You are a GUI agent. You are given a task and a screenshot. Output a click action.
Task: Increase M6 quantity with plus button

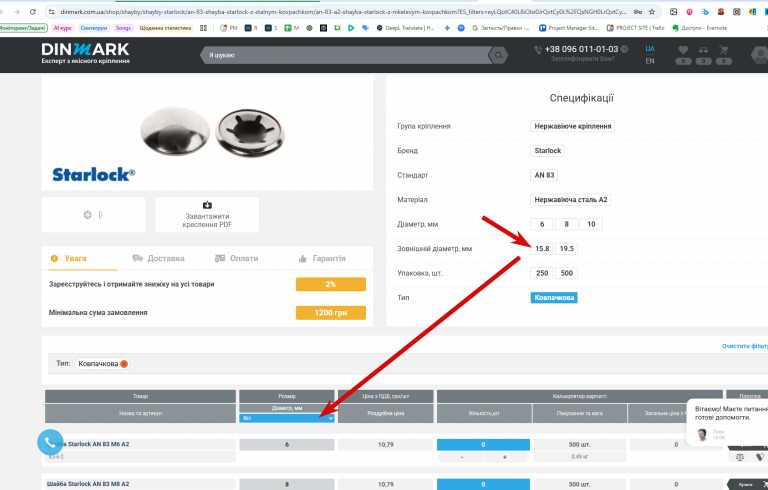pyautogui.click(x=505, y=457)
